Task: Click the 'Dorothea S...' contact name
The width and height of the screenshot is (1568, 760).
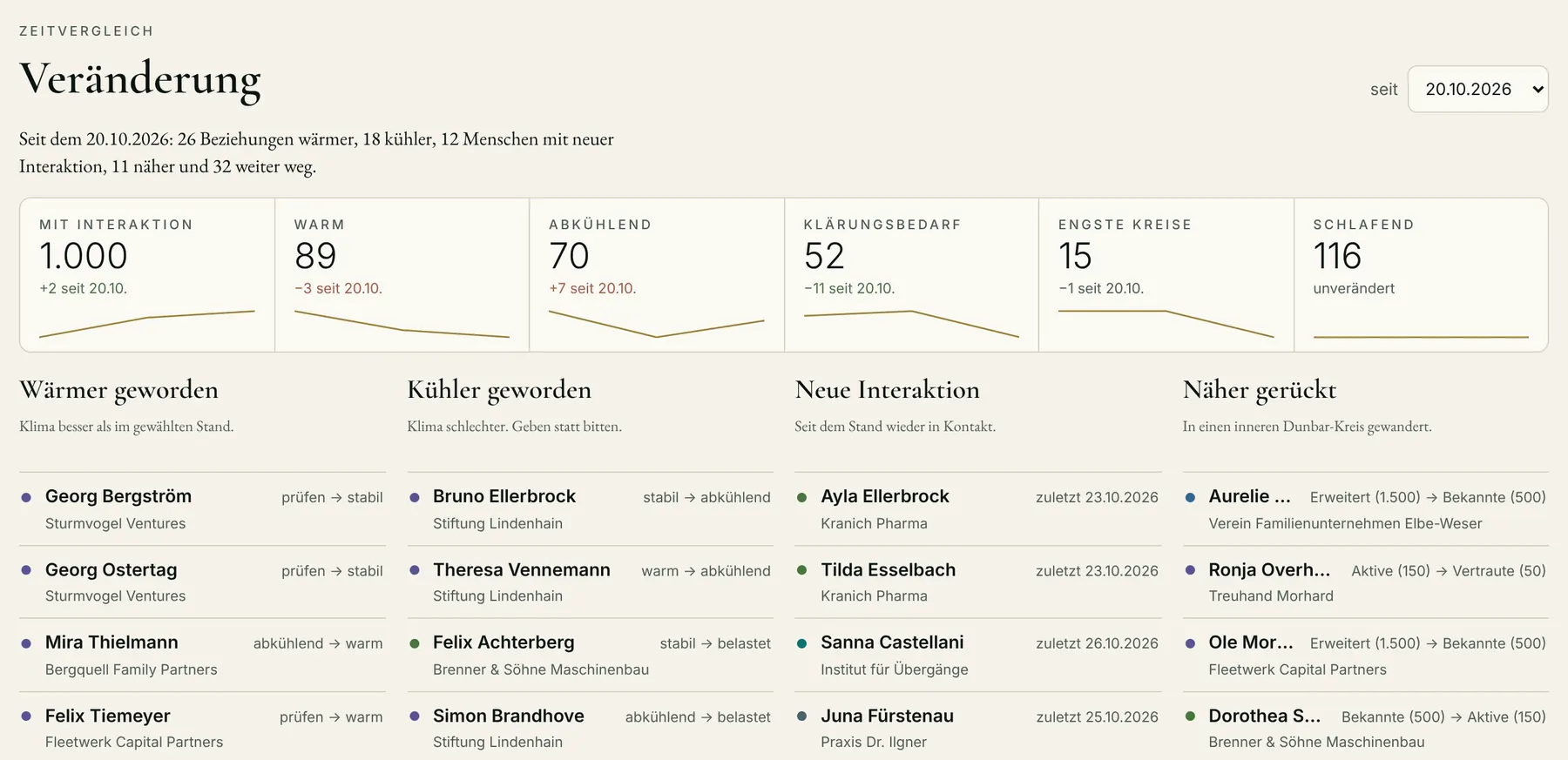Action: click(x=1265, y=716)
